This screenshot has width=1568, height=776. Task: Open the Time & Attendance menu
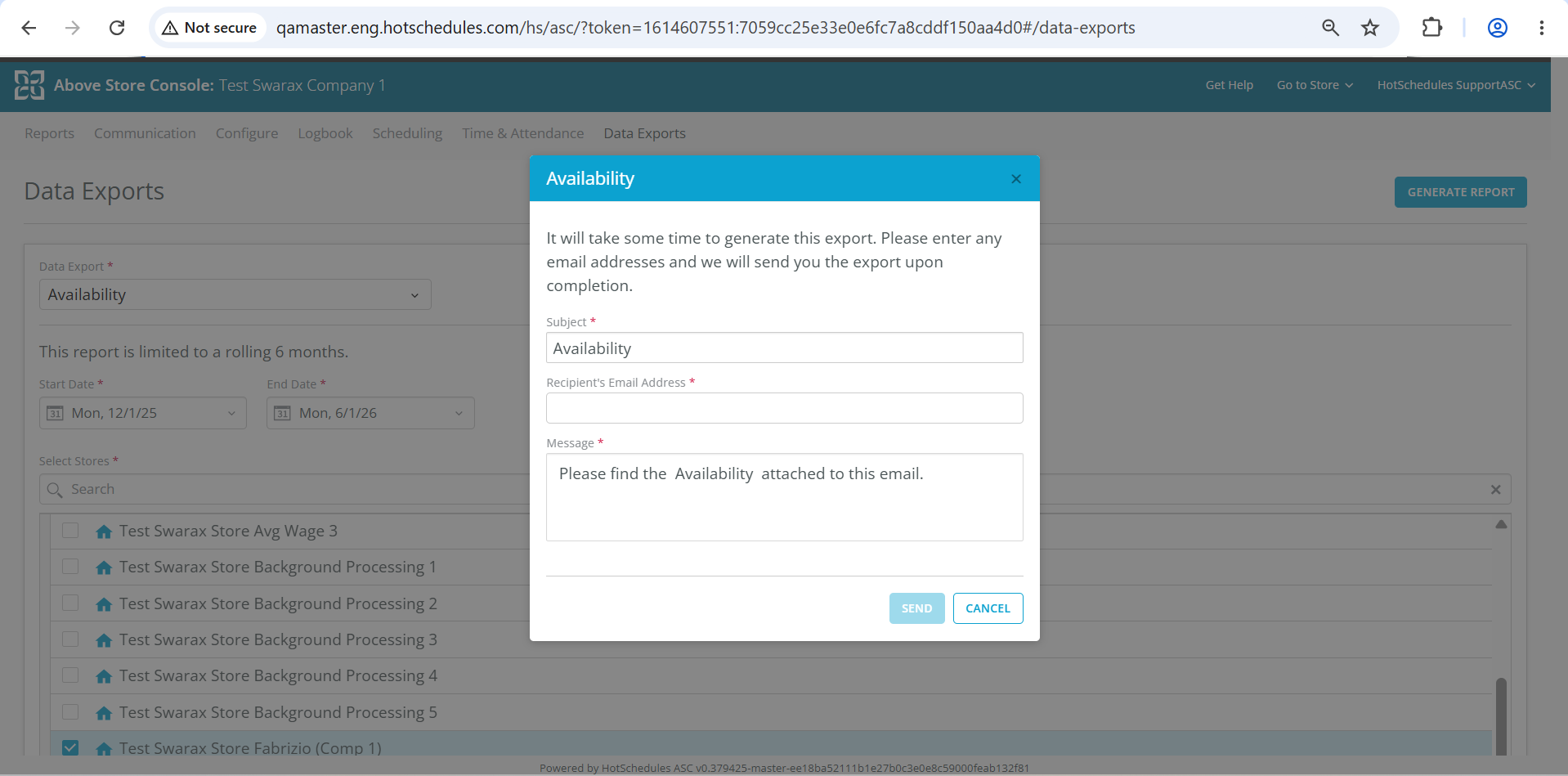click(x=523, y=133)
